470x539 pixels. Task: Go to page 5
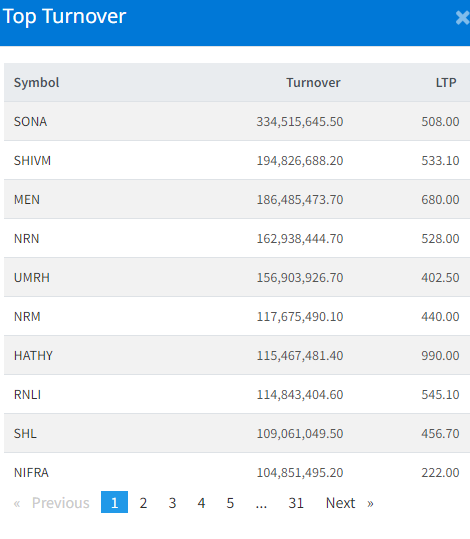[x=230, y=503]
